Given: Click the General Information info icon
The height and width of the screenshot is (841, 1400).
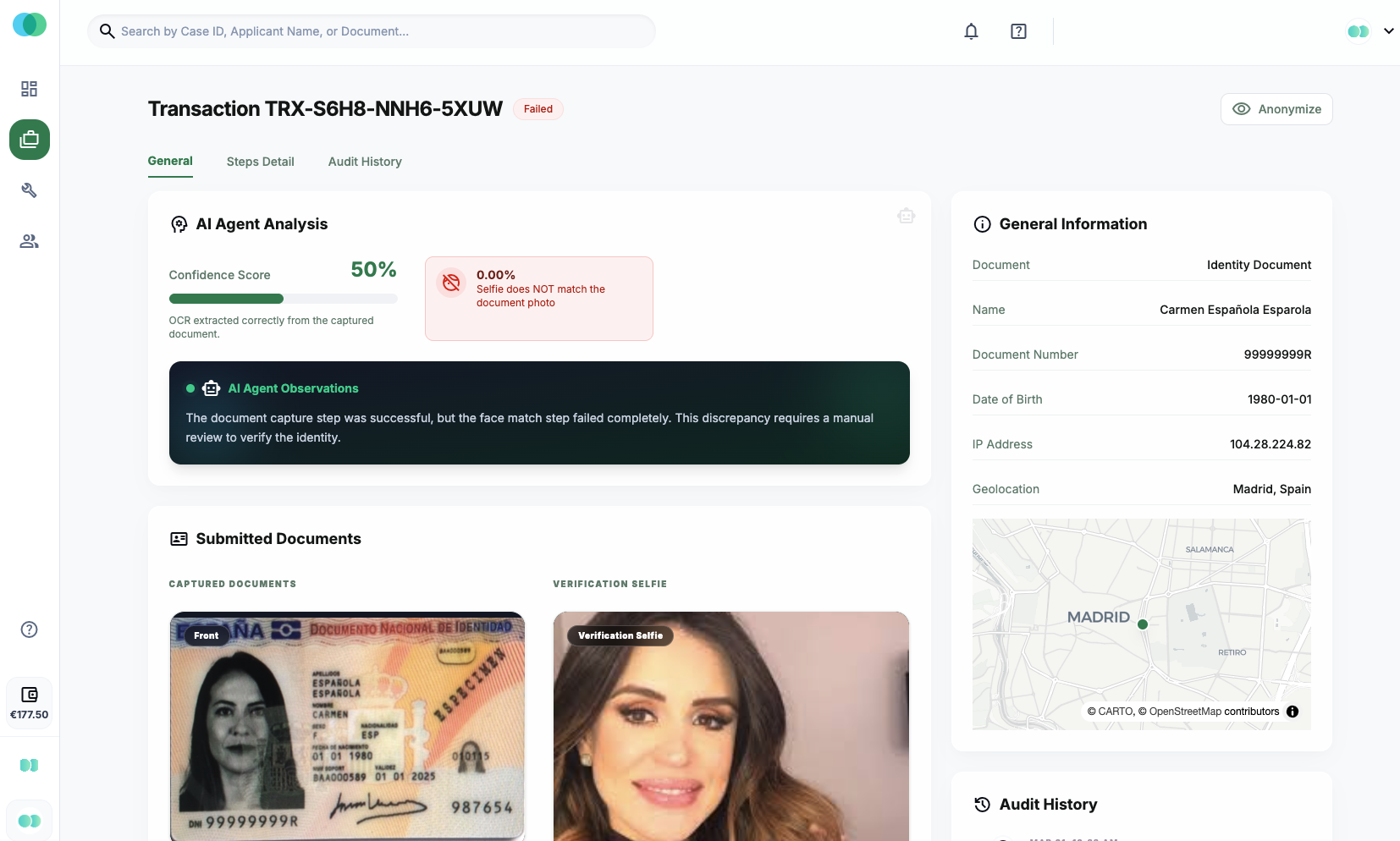Looking at the screenshot, I should tap(982, 224).
